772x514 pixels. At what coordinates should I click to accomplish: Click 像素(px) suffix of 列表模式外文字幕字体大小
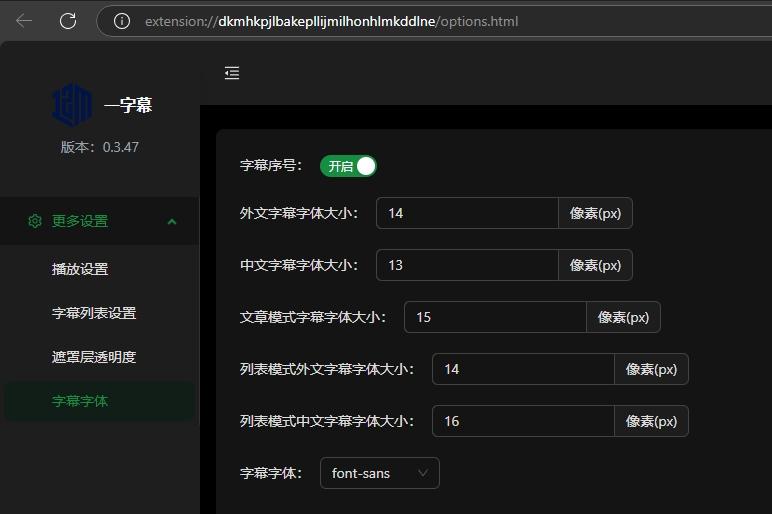[651, 369]
